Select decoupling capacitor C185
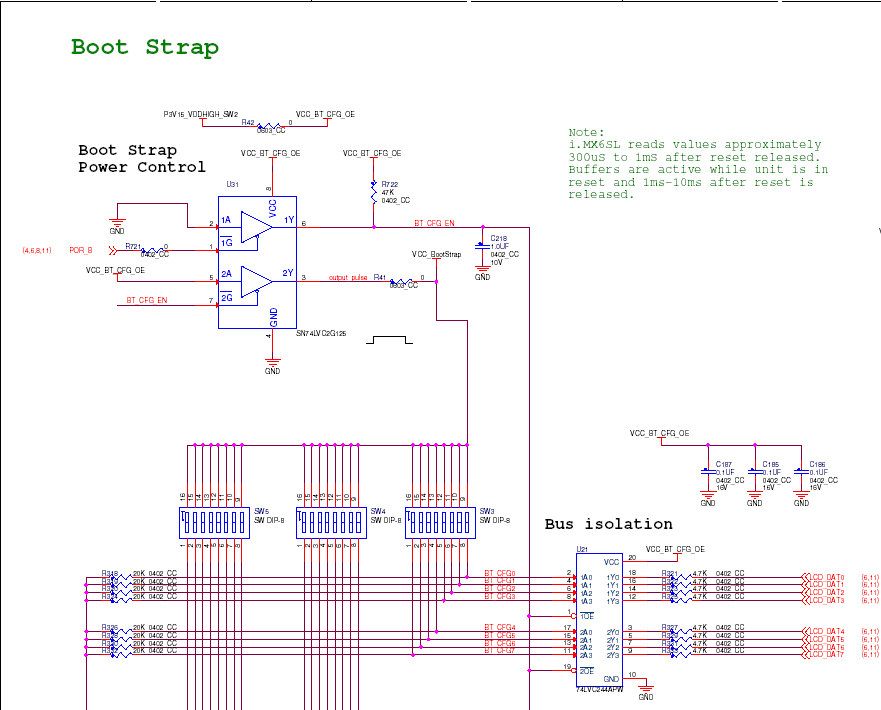Image resolution: width=881 pixels, height=710 pixels. (x=755, y=472)
